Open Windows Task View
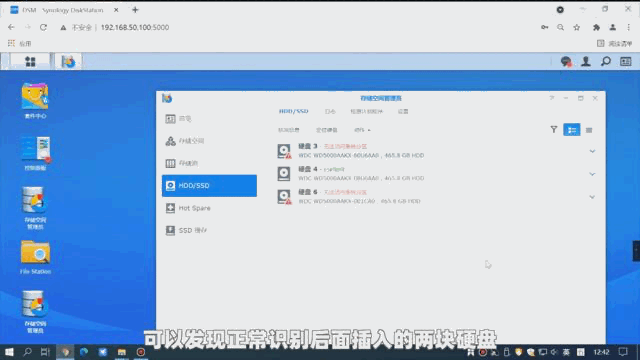 45,352
